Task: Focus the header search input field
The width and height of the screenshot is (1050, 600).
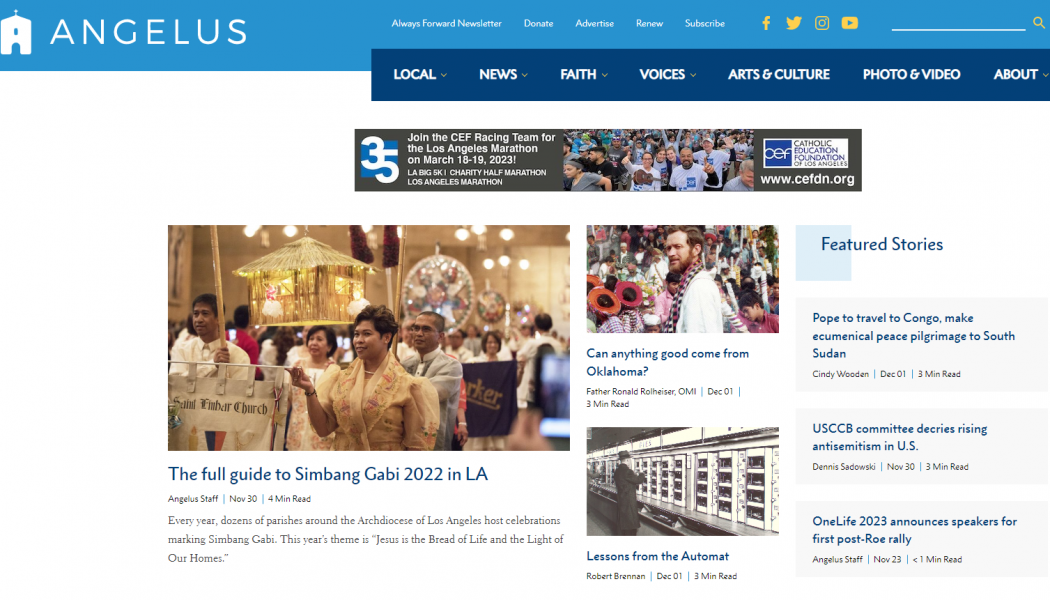Action: (958, 23)
